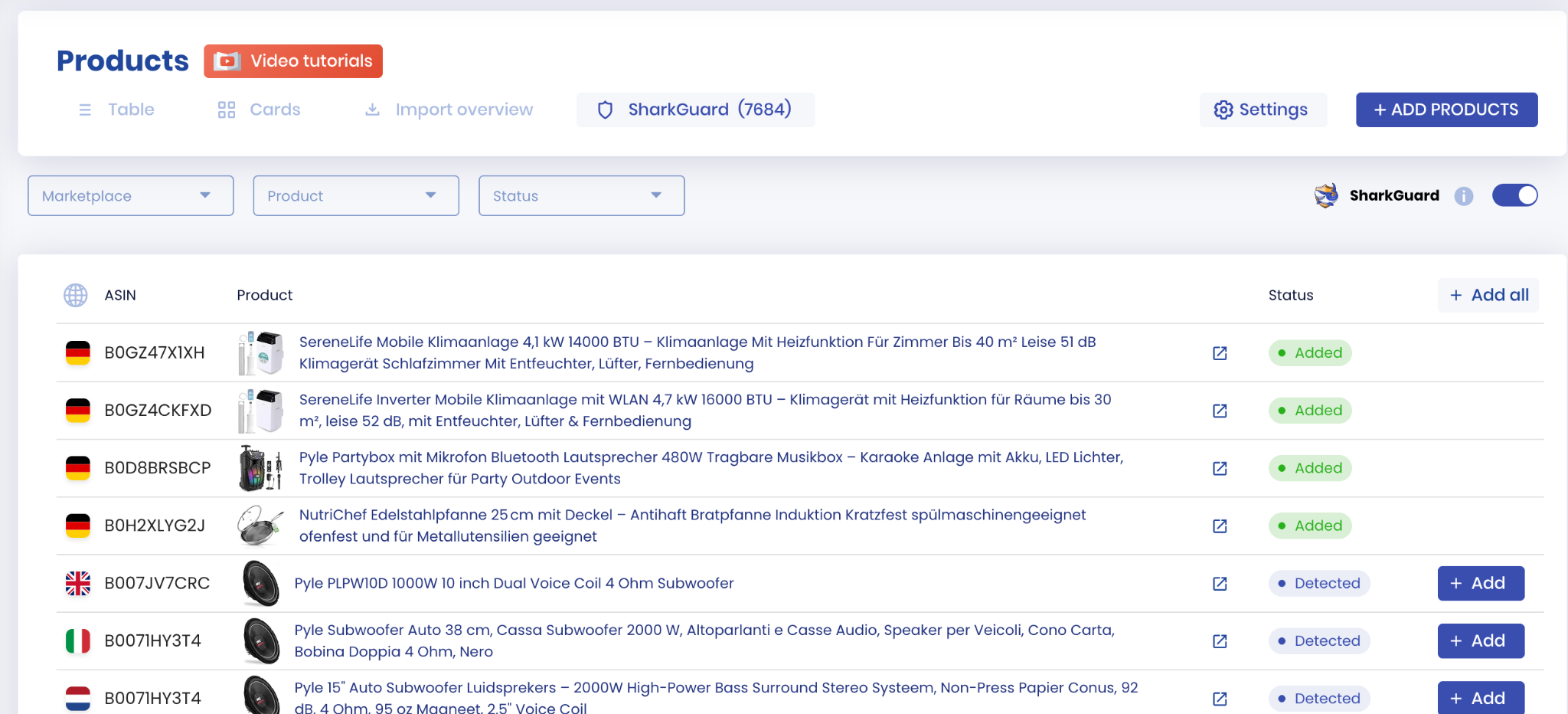The width and height of the screenshot is (1568, 714).
Task: Click Add all products
Action: click(1488, 295)
